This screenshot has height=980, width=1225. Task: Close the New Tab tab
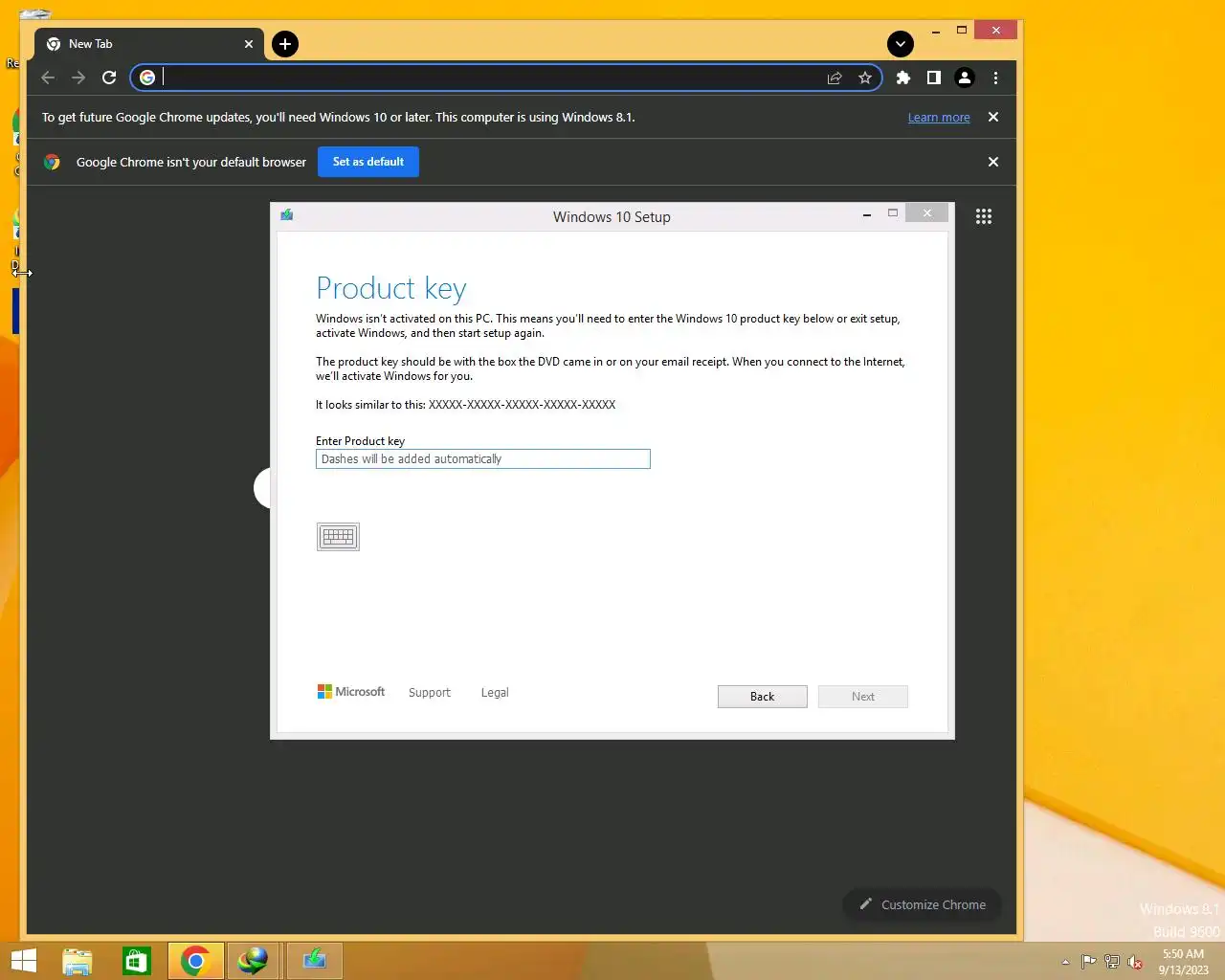pyautogui.click(x=249, y=44)
